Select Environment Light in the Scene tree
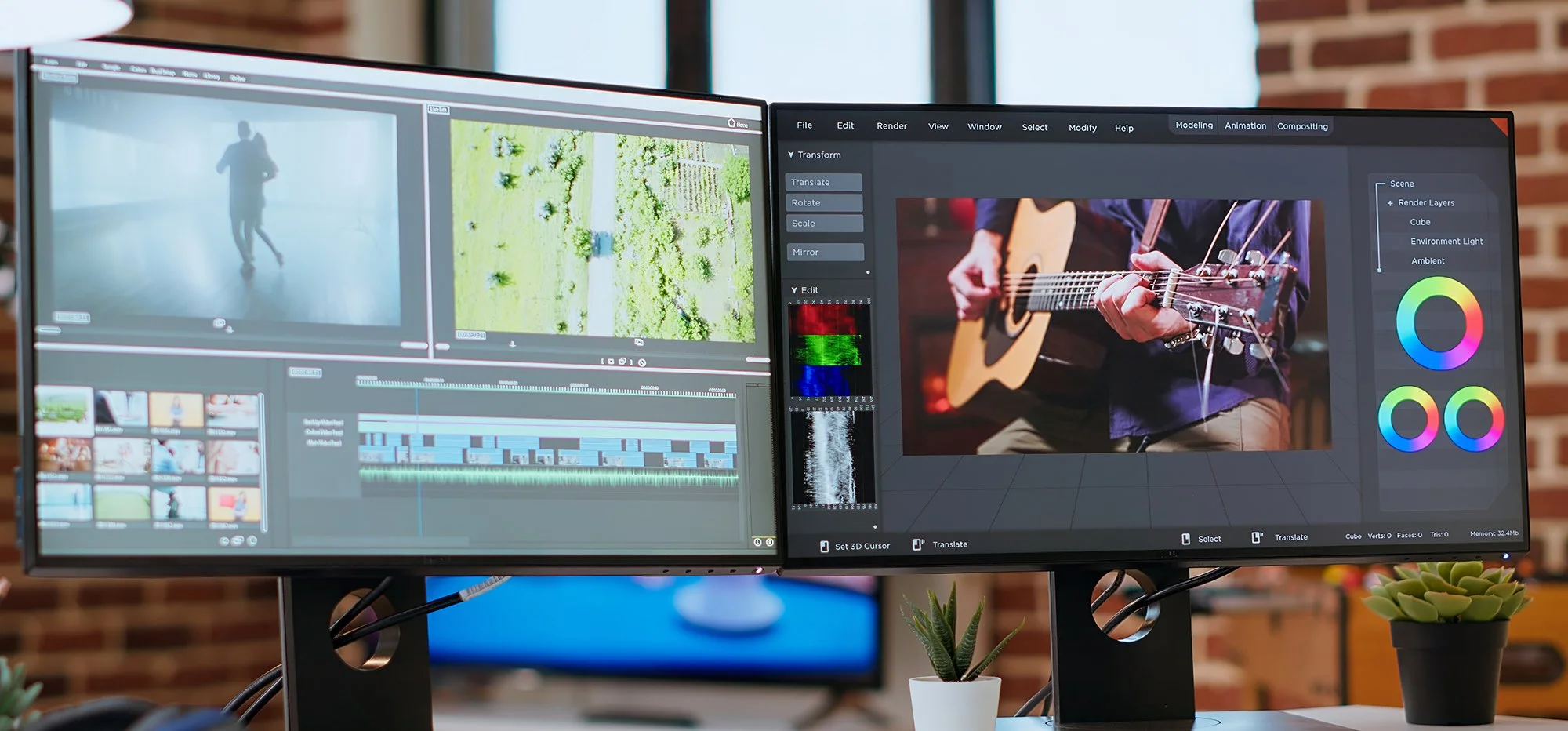The width and height of the screenshot is (1568, 731). [1446, 242]
